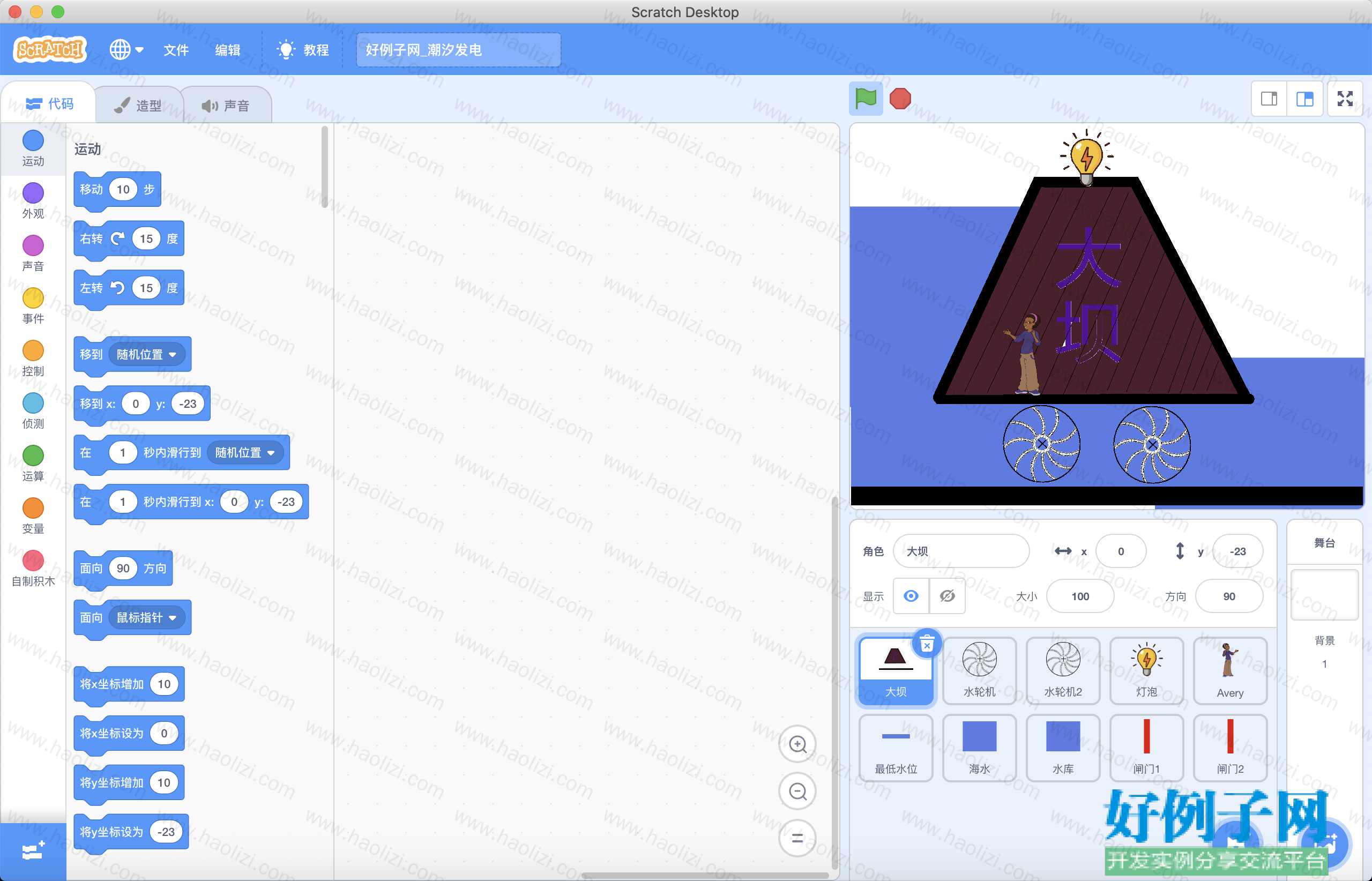Click the 将y坐标设为 -23 block

pyautogui.click(x=132, y=831)
